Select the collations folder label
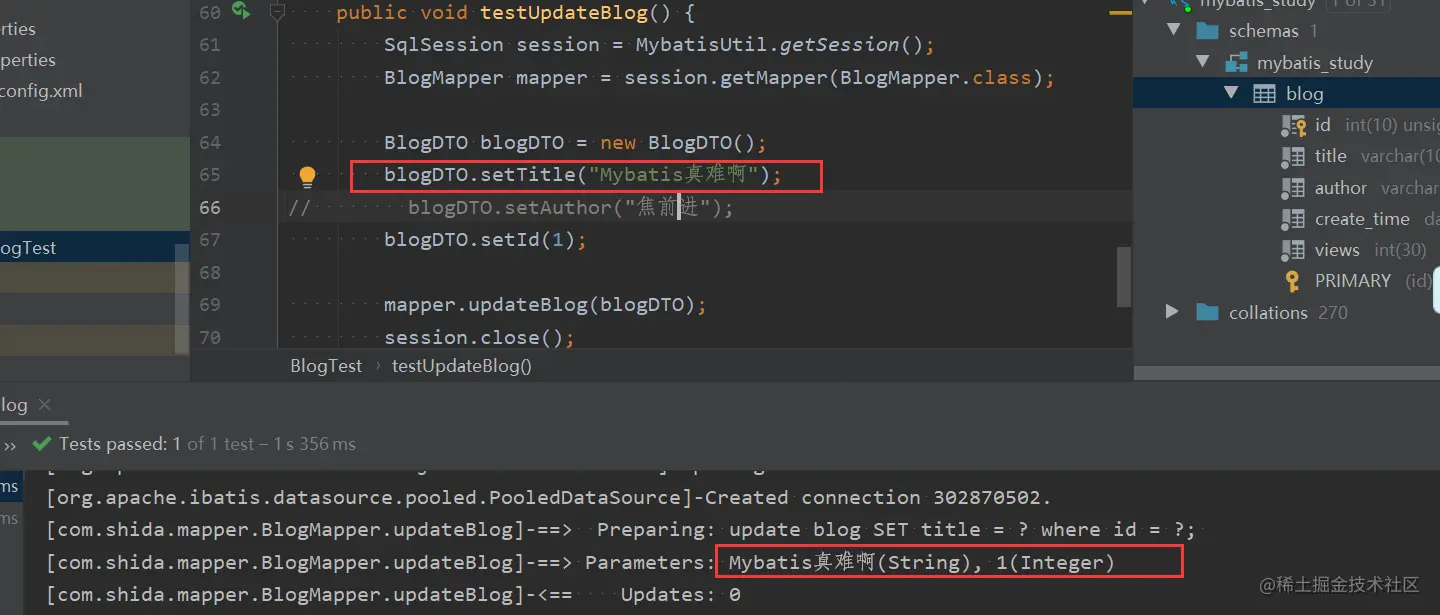 click(1268, 312)
